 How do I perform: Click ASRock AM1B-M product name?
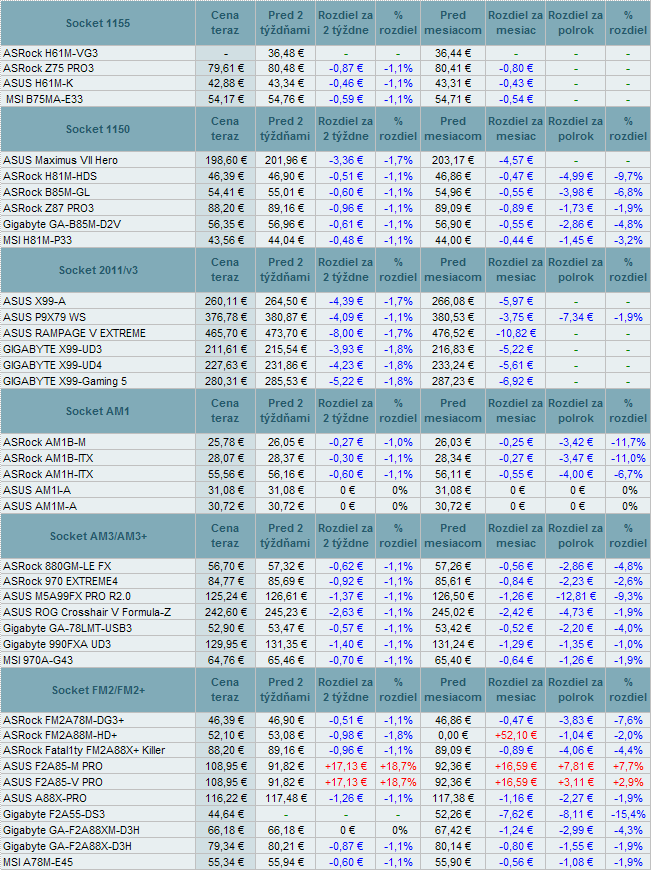[44, 443]
